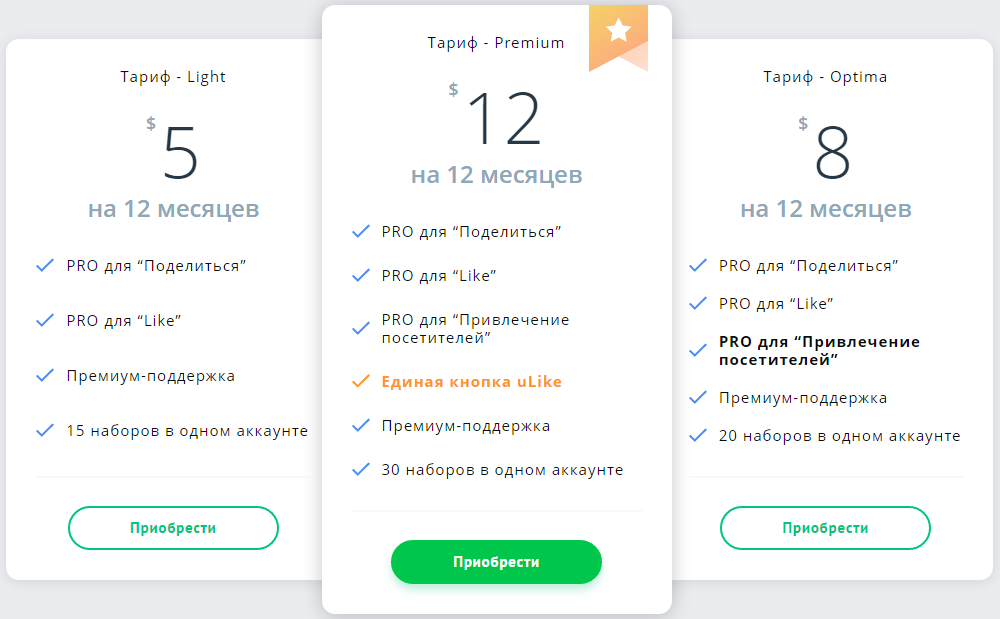Viewport: 1000px width, 619px height.
Task: Click the $12 price on Premium card
Action: coord(502,120)
